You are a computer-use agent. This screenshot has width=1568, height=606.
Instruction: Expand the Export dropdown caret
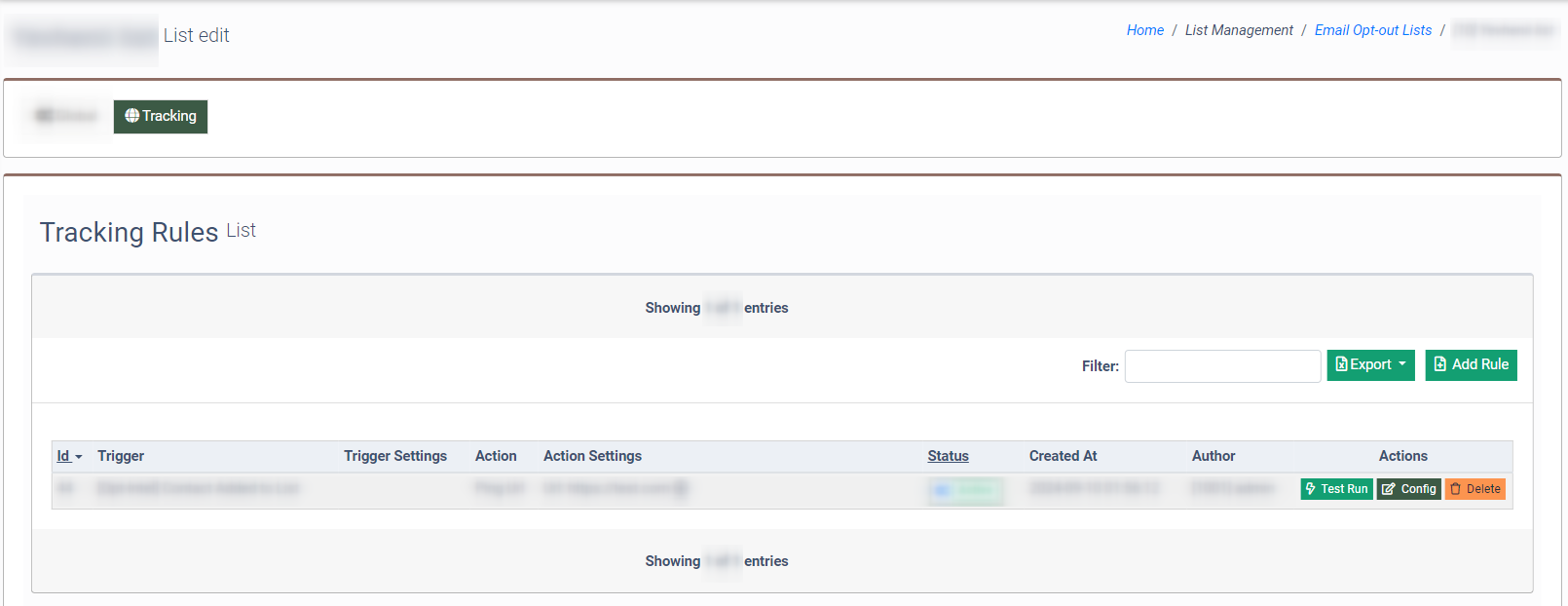[x=1402, y=364]
